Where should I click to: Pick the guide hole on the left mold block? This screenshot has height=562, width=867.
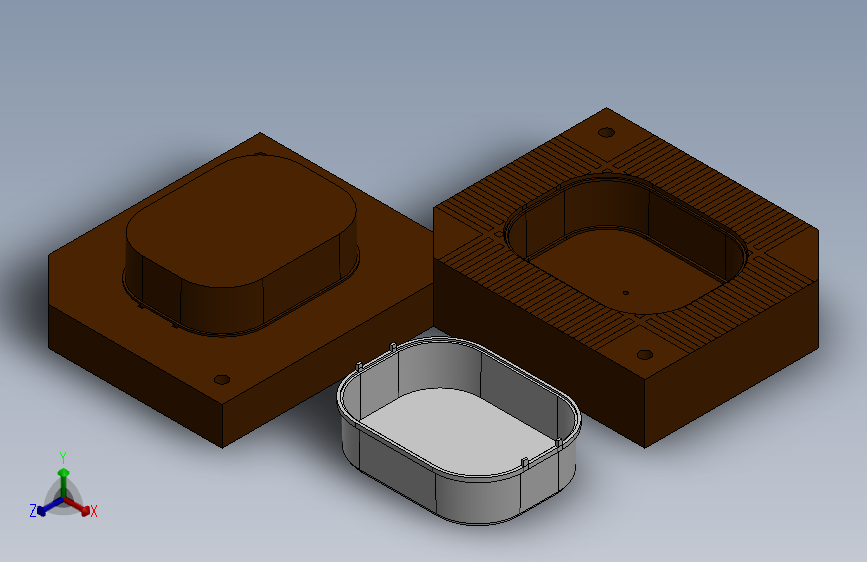tap(222, 379)
